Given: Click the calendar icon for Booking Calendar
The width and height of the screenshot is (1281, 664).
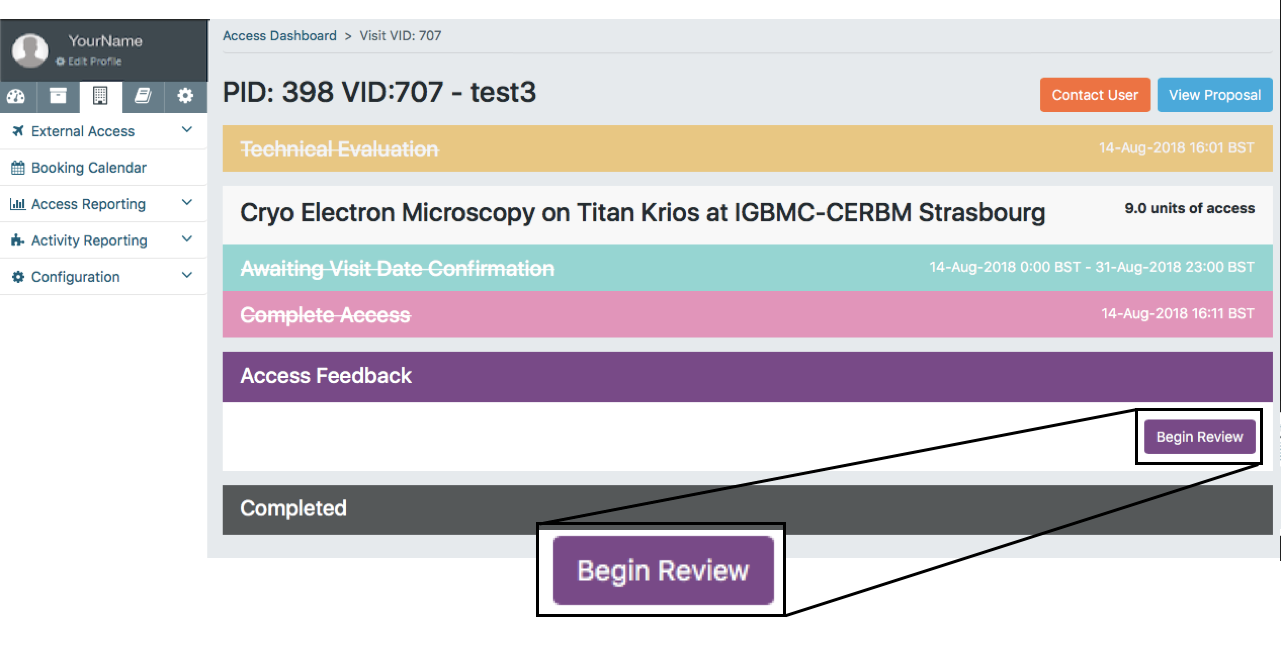Looking at the screenshot, I should 17,168.
